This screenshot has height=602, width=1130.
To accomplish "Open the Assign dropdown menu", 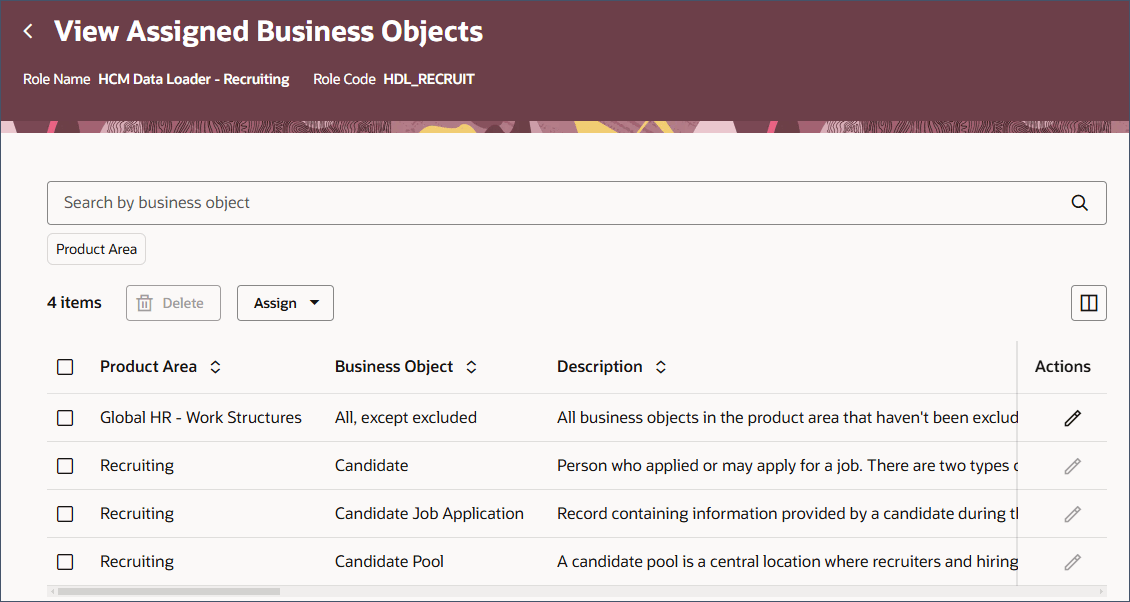I will click(285, 303).
